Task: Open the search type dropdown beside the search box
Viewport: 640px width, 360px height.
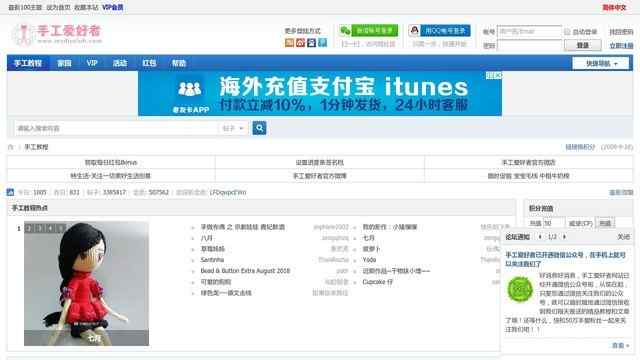Action: (x=233, y=128)
